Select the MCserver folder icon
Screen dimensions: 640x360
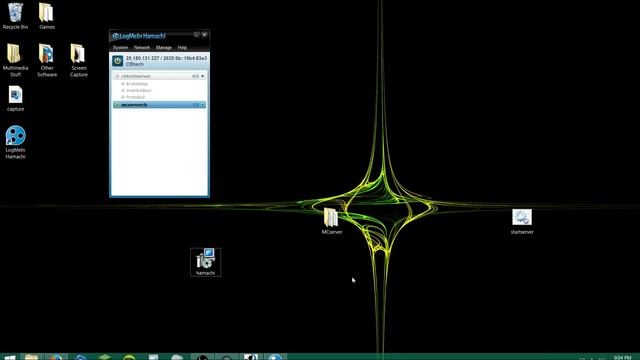pyautogui.click(x=332, y=221)
